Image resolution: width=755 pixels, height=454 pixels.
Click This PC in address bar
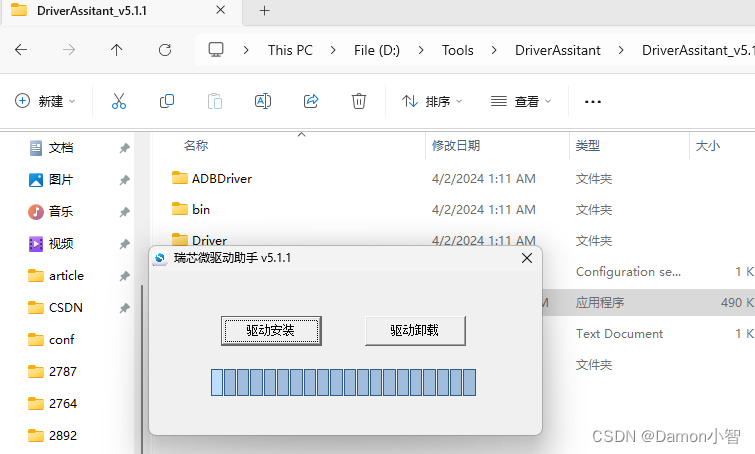click(x=290, y=50)
